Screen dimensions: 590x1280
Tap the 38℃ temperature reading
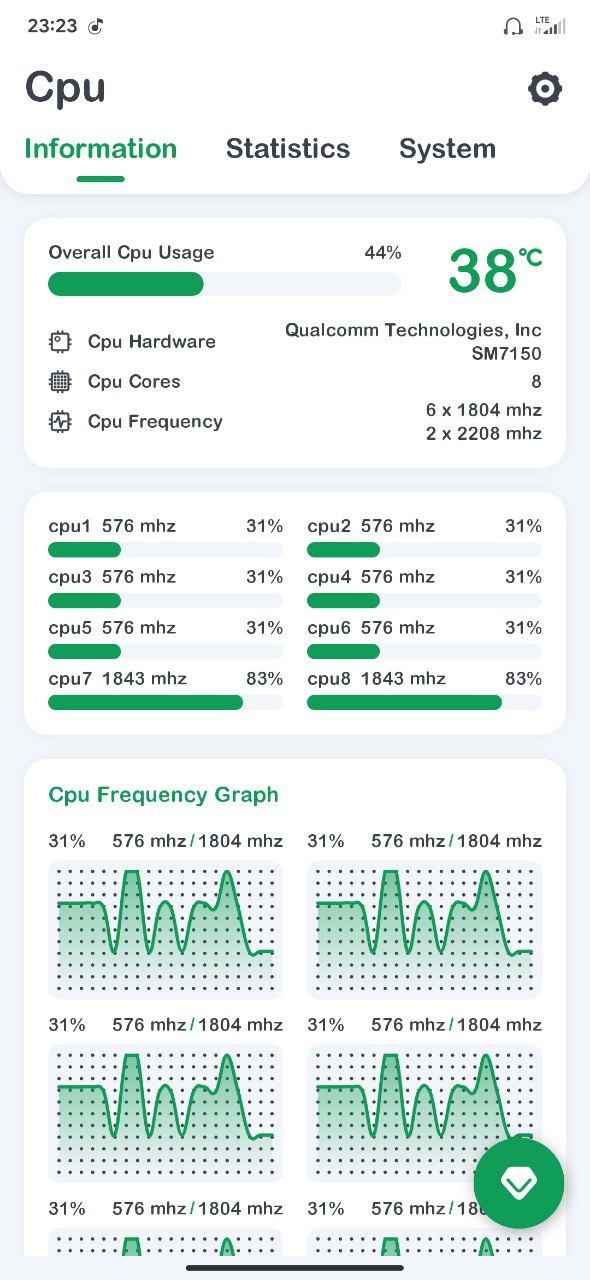[495, 271]
